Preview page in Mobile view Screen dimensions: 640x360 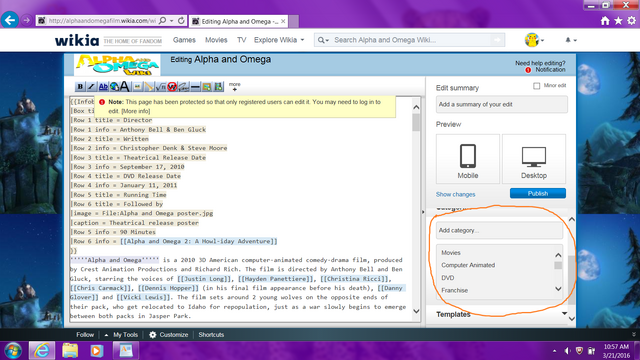pos(468,159)
